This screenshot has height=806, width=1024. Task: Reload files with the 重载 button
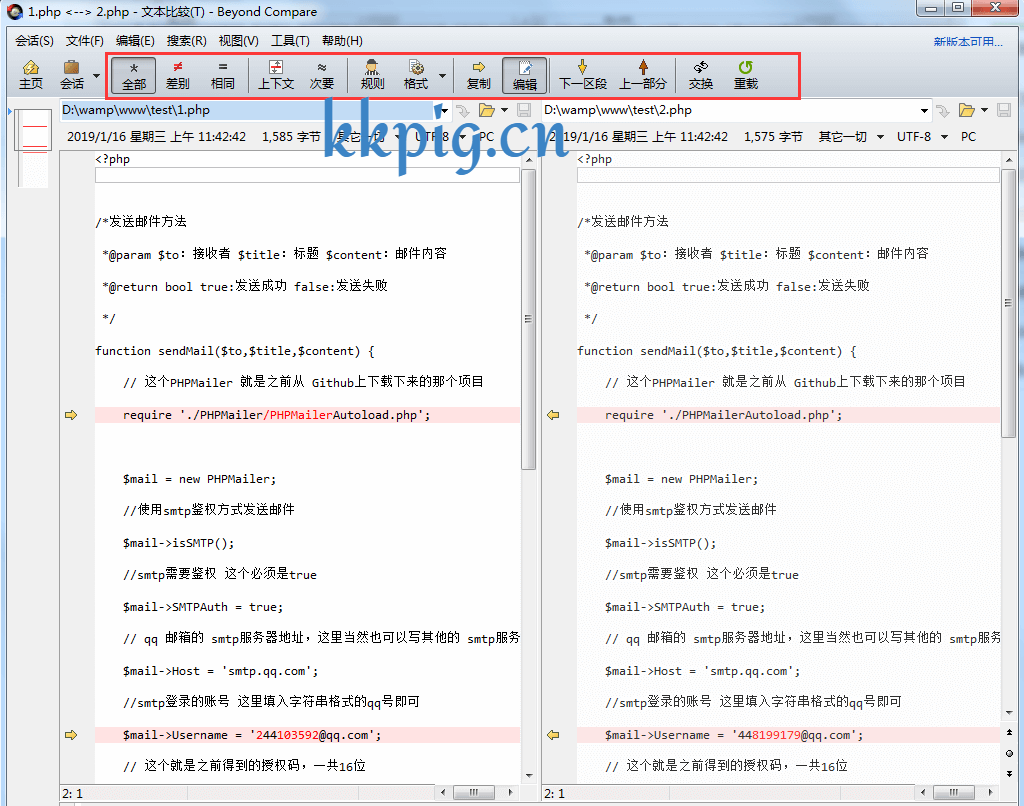(745, 75)
